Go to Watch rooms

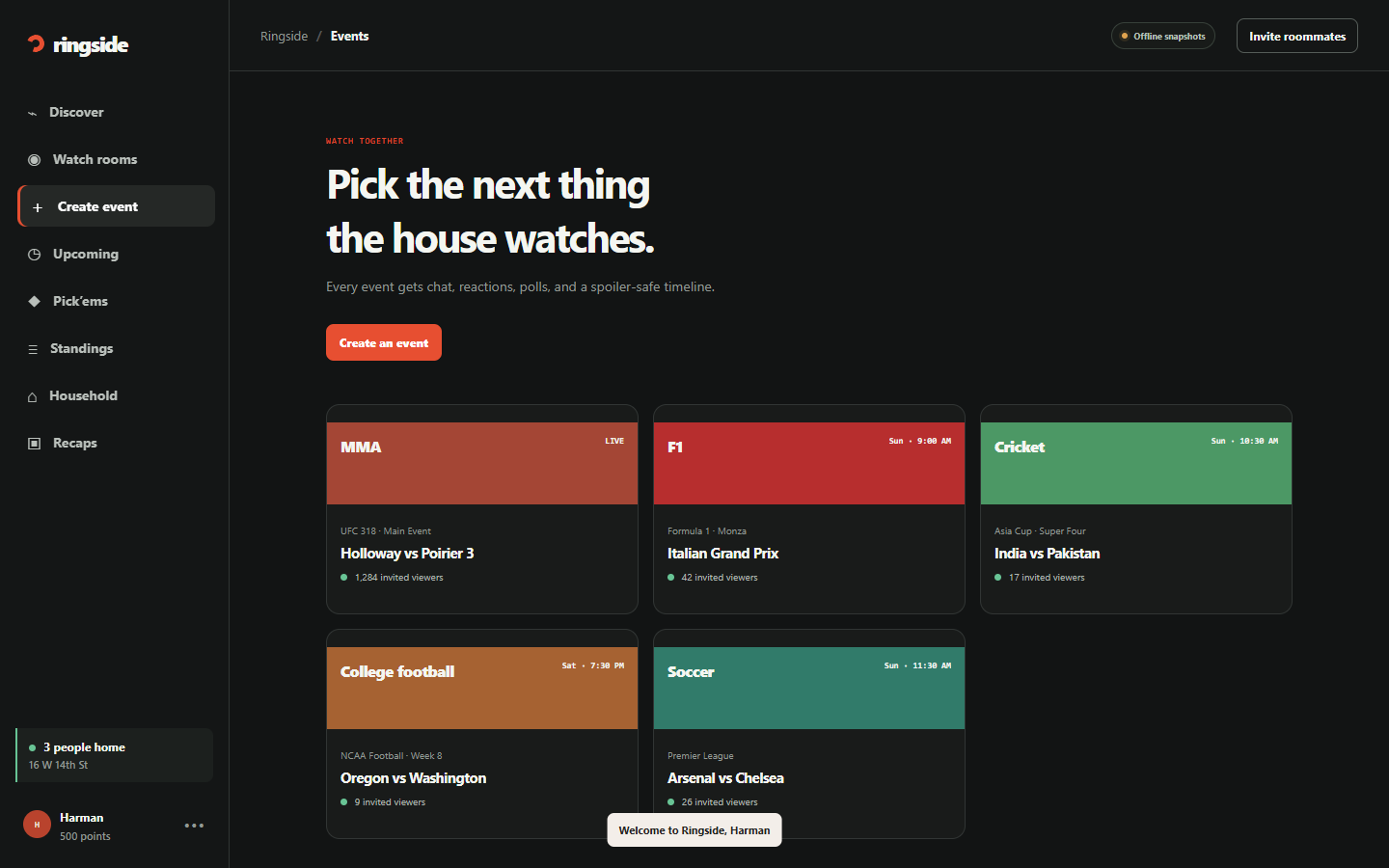(116, 159)
